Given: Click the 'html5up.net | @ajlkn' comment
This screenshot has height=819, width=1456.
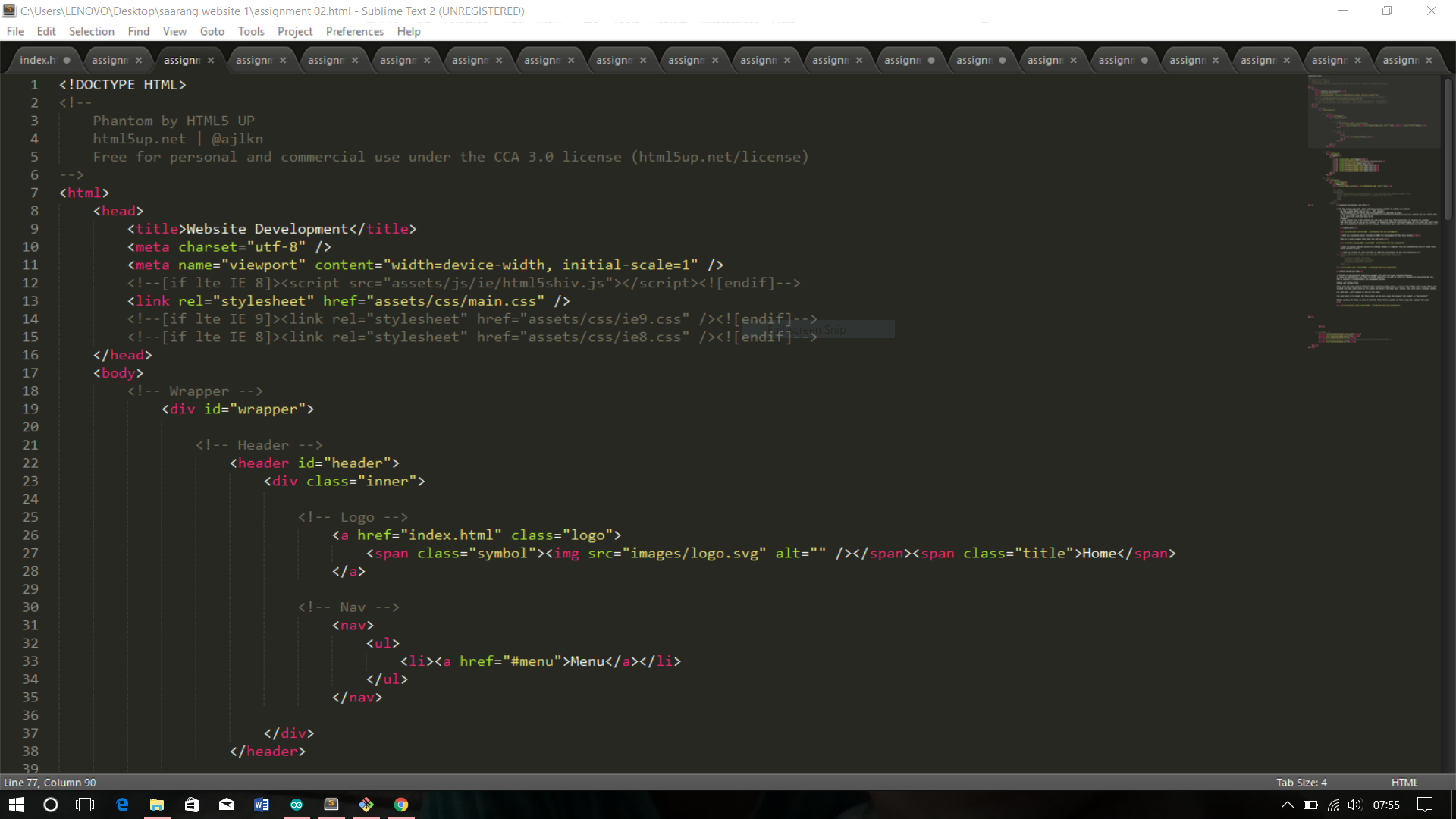Looking at the screenshot, I should click(x=178, y=139).
